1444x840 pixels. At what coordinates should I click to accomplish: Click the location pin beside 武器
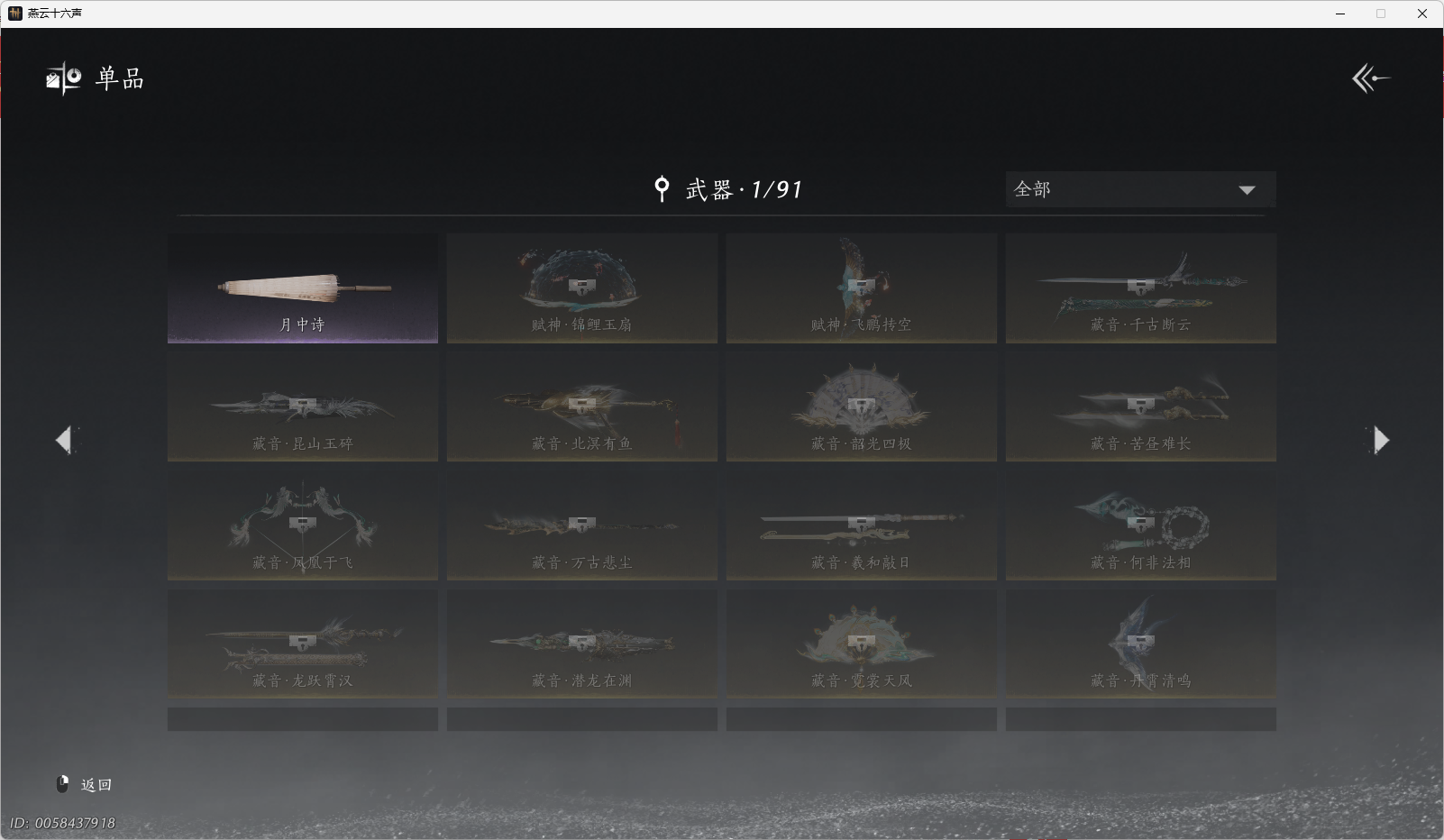click(662, 189)
